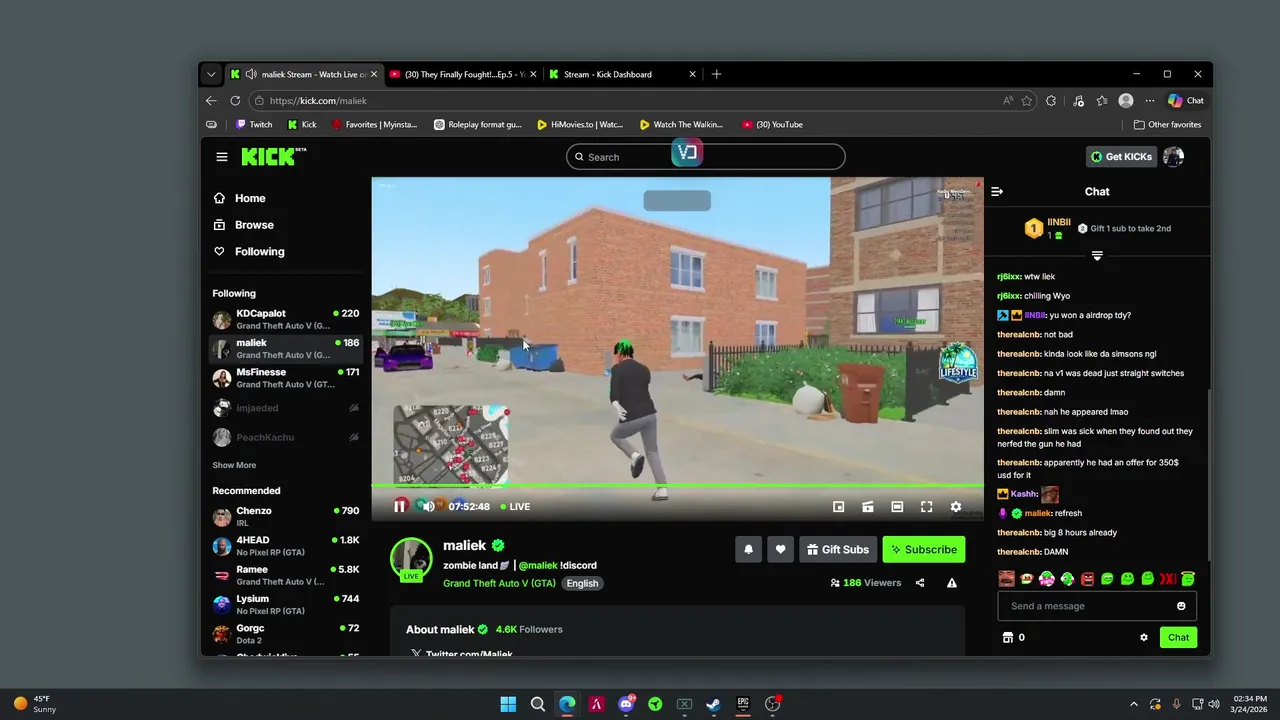Click the address bar URL

(x=318, y=101)
